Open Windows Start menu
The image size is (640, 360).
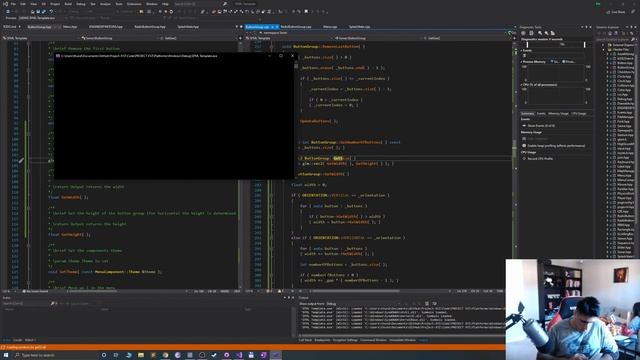[x=6, y=355]
